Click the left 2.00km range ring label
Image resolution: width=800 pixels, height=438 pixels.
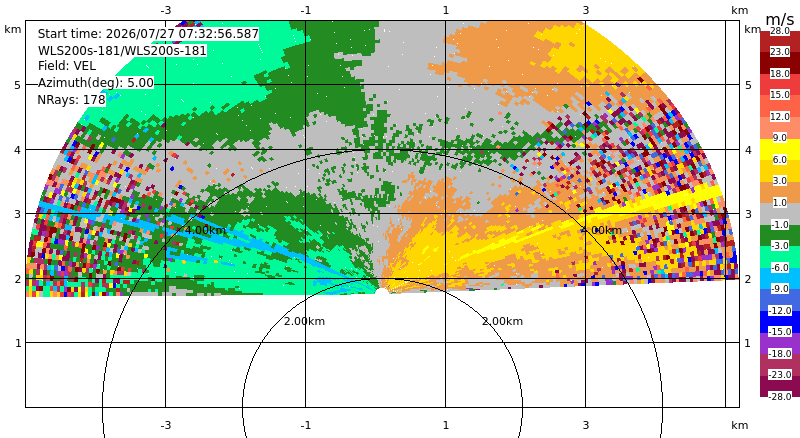coord(305,321)
